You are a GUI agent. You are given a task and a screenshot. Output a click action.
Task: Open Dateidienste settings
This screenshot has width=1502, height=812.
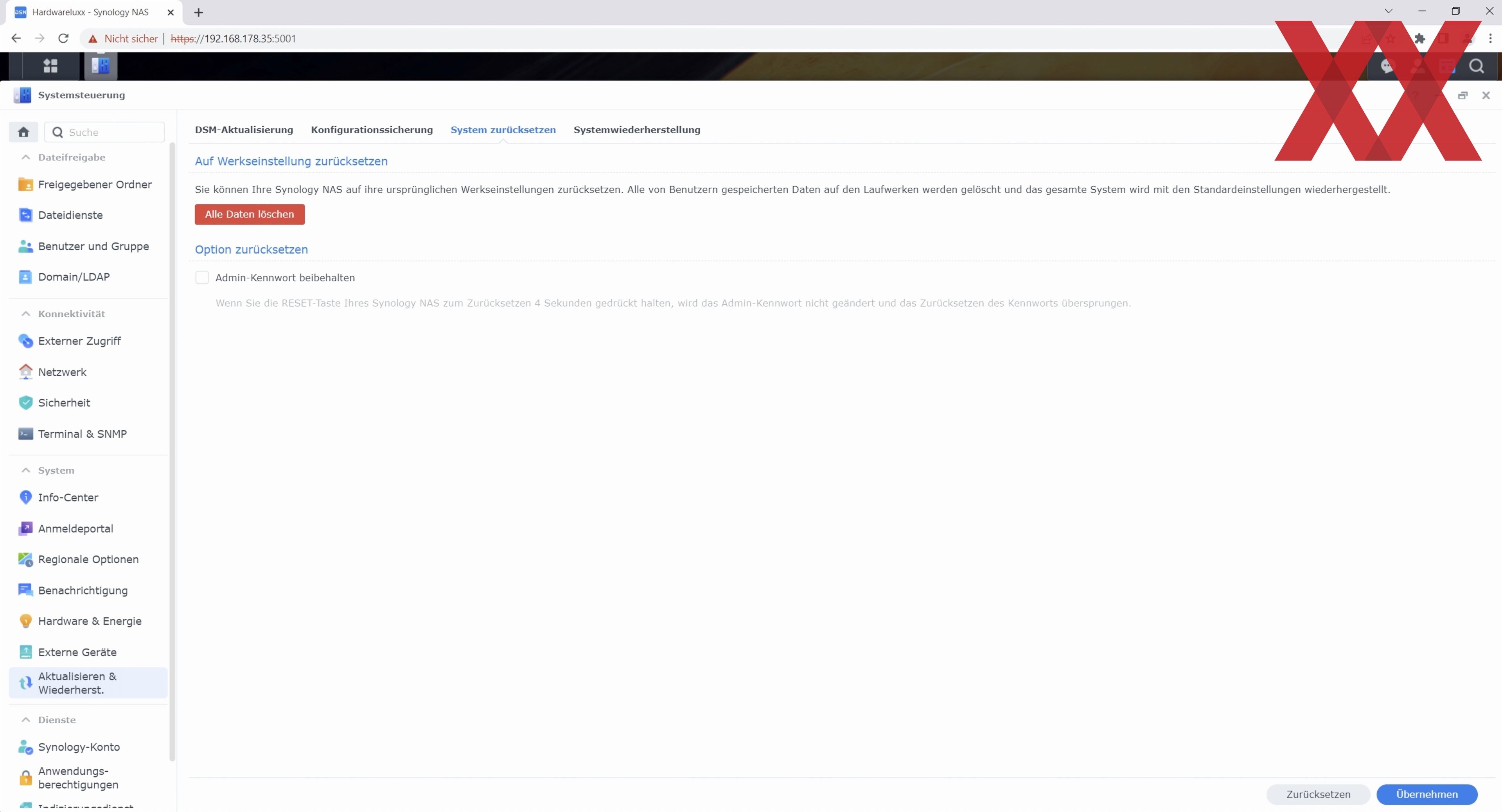pos(88,215)
